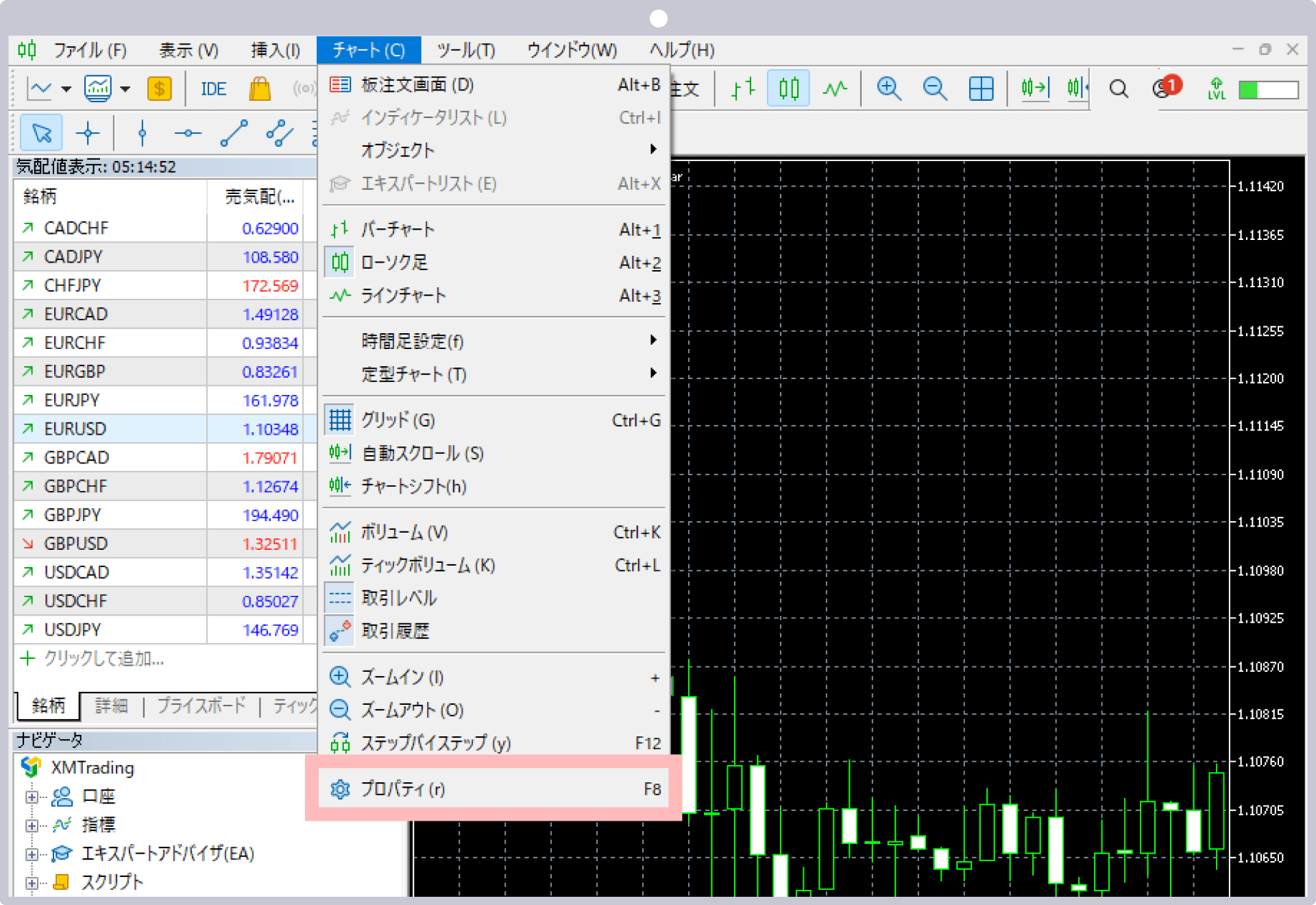
Task: Toggle 取引履歴 display
Action: (x=493, y=631)
